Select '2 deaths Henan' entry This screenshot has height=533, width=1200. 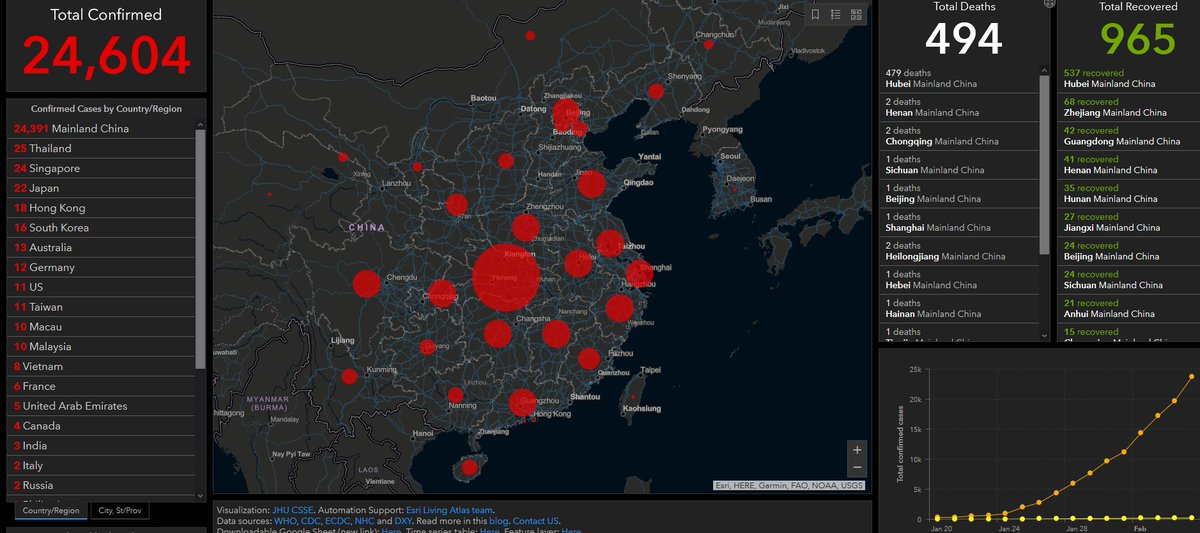961,107
